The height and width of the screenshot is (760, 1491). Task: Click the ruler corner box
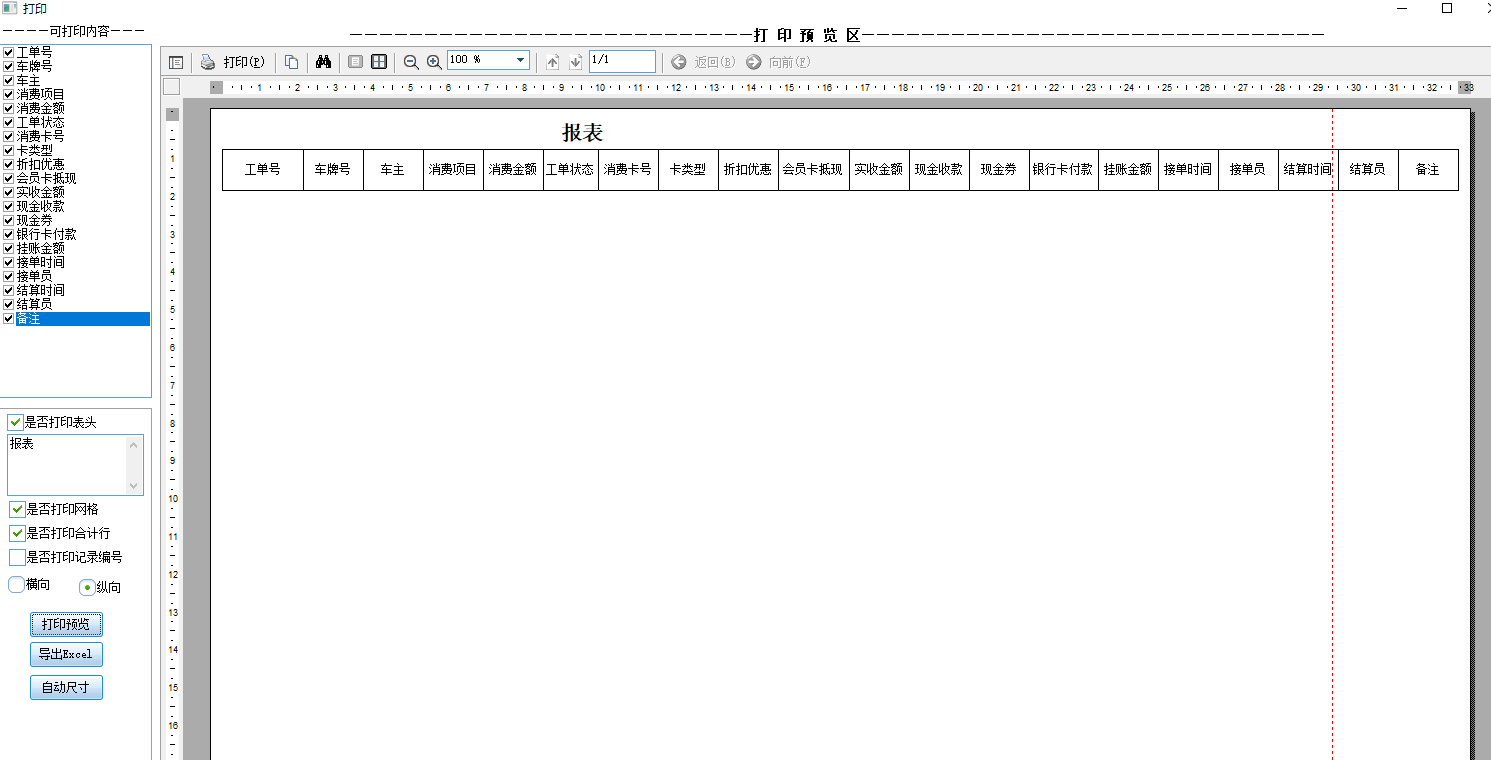[x=171, y=87]
